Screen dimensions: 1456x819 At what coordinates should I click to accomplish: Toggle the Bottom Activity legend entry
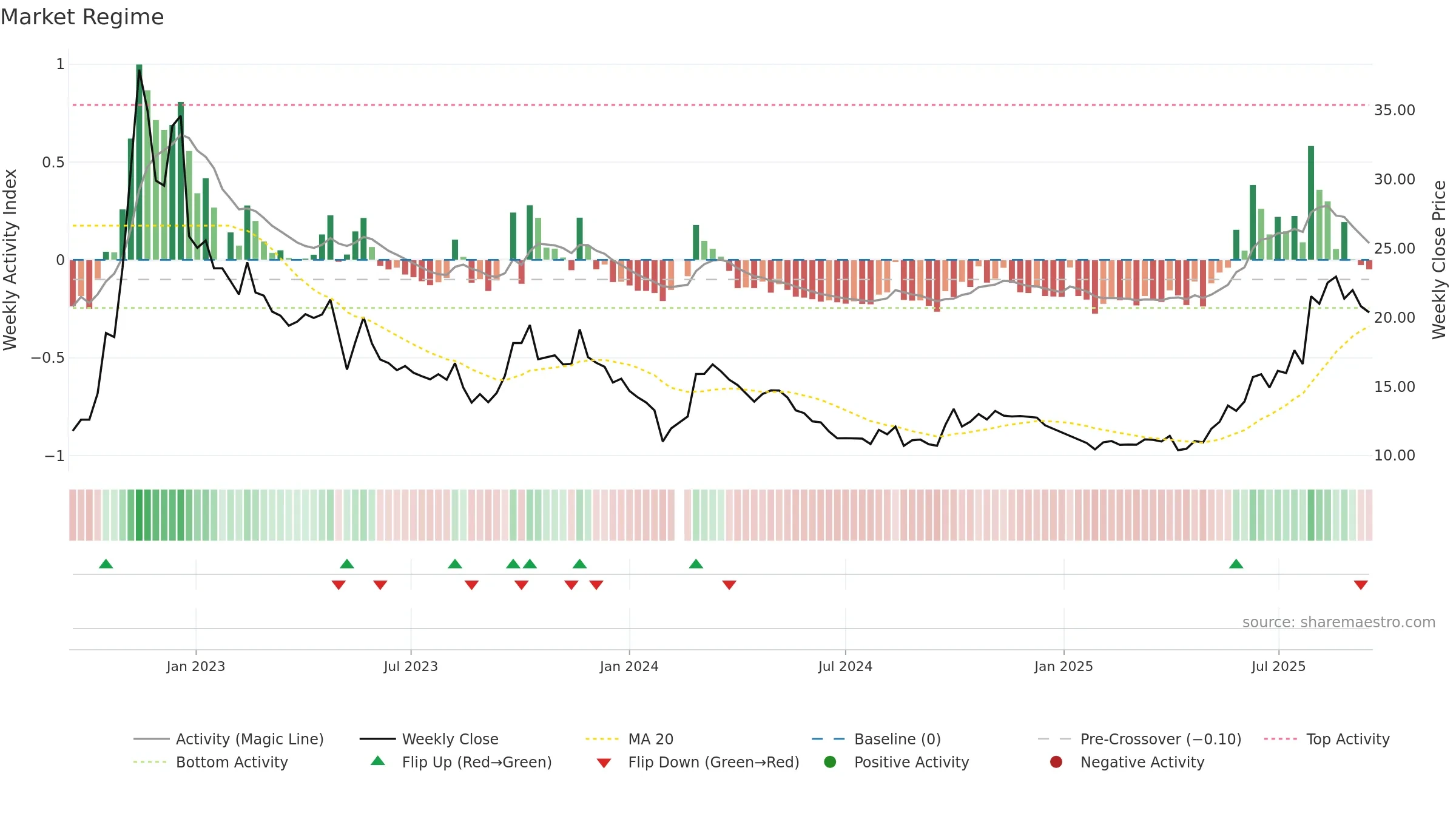[211, 762]
